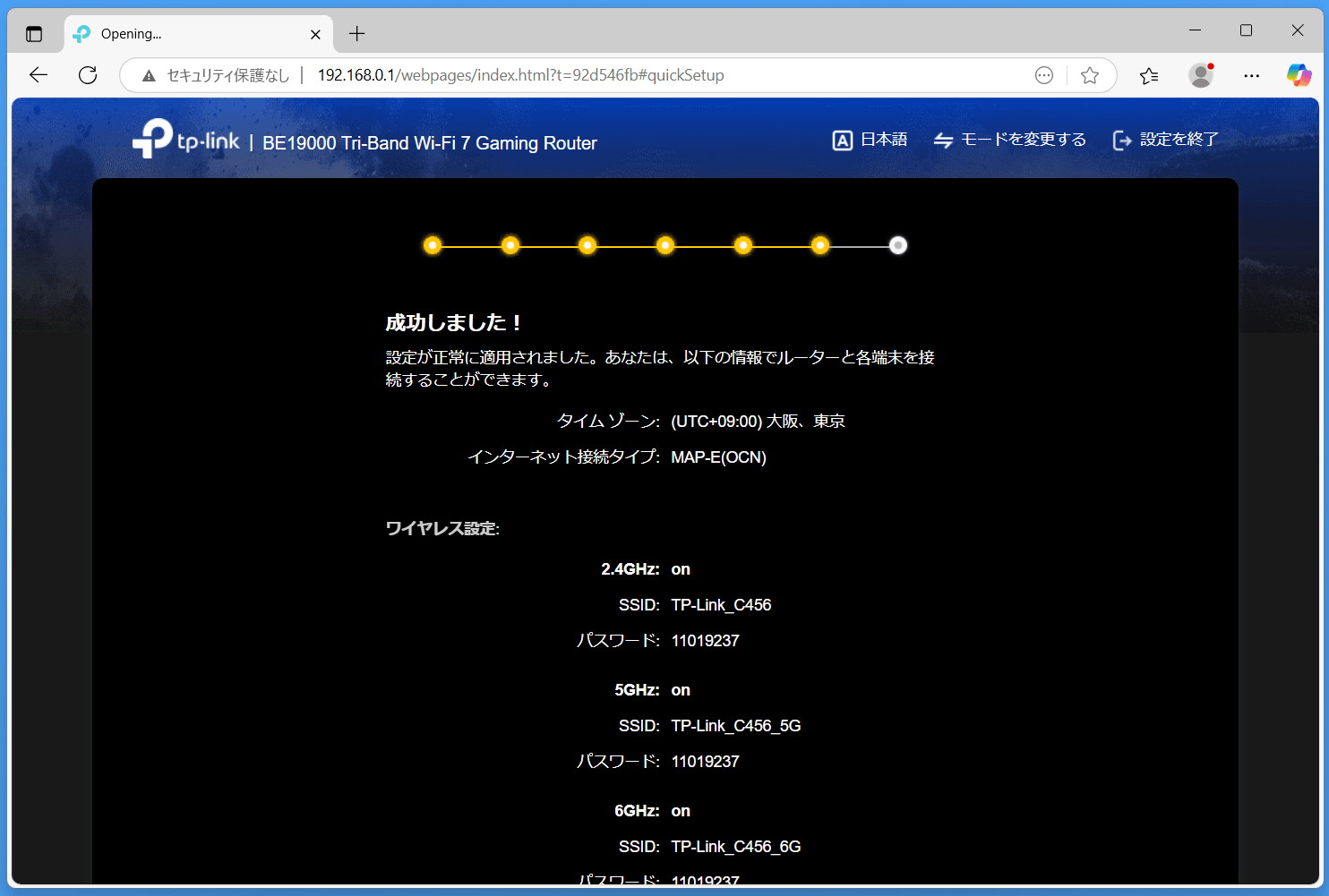Close the Opening... browser tab
Viewport: 1329px width, 896px height.
click(x=315, y=34)
